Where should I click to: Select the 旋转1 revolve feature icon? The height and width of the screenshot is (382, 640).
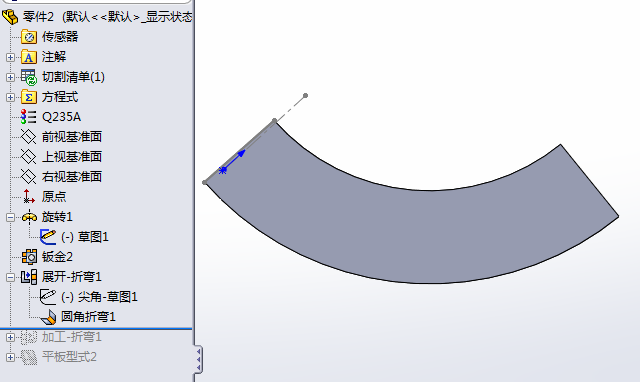(x=29, y=217)
